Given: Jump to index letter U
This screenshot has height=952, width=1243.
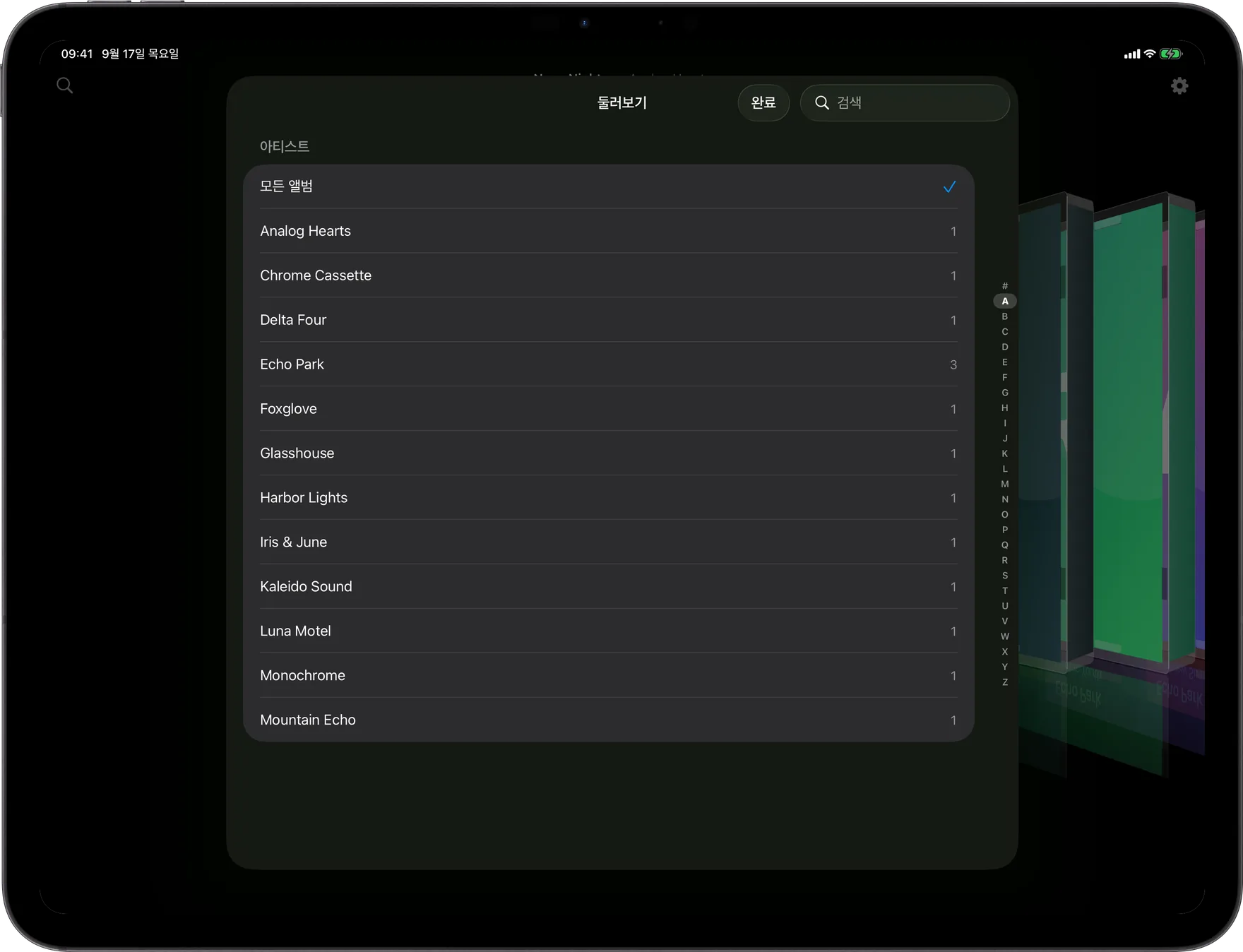Looking at the screenshot, I should point(1005,606).
